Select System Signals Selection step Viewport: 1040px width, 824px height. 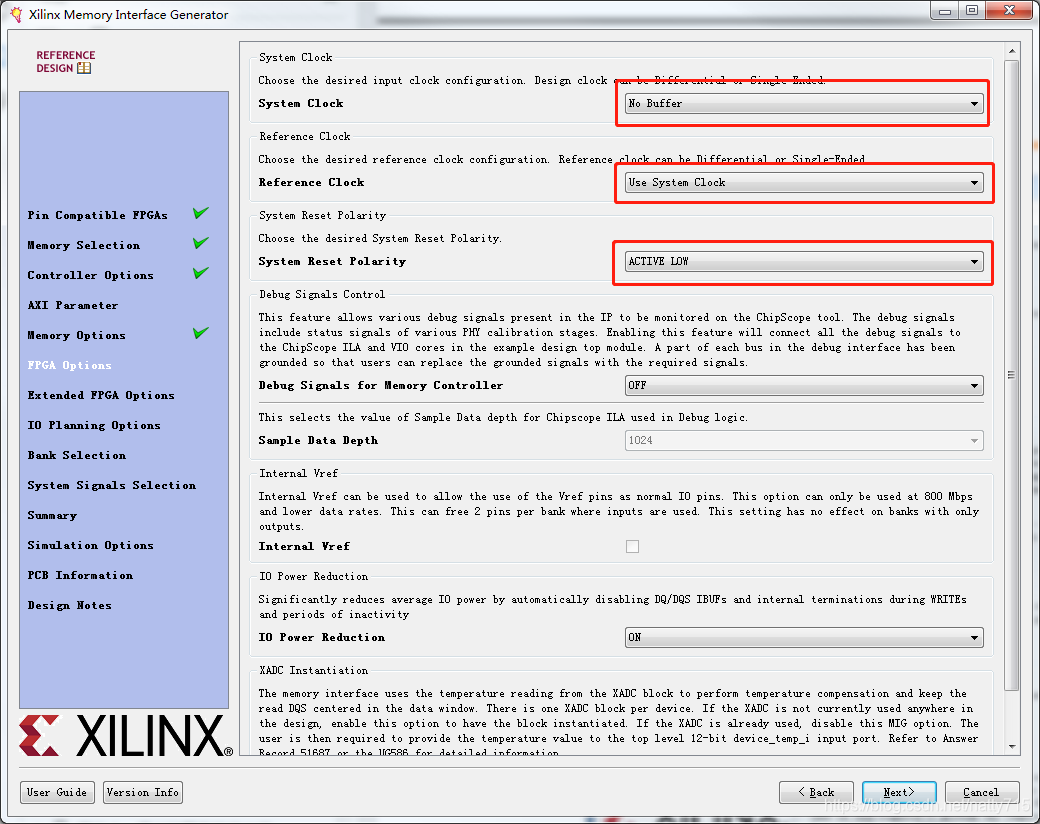click(x=111, y=486)
